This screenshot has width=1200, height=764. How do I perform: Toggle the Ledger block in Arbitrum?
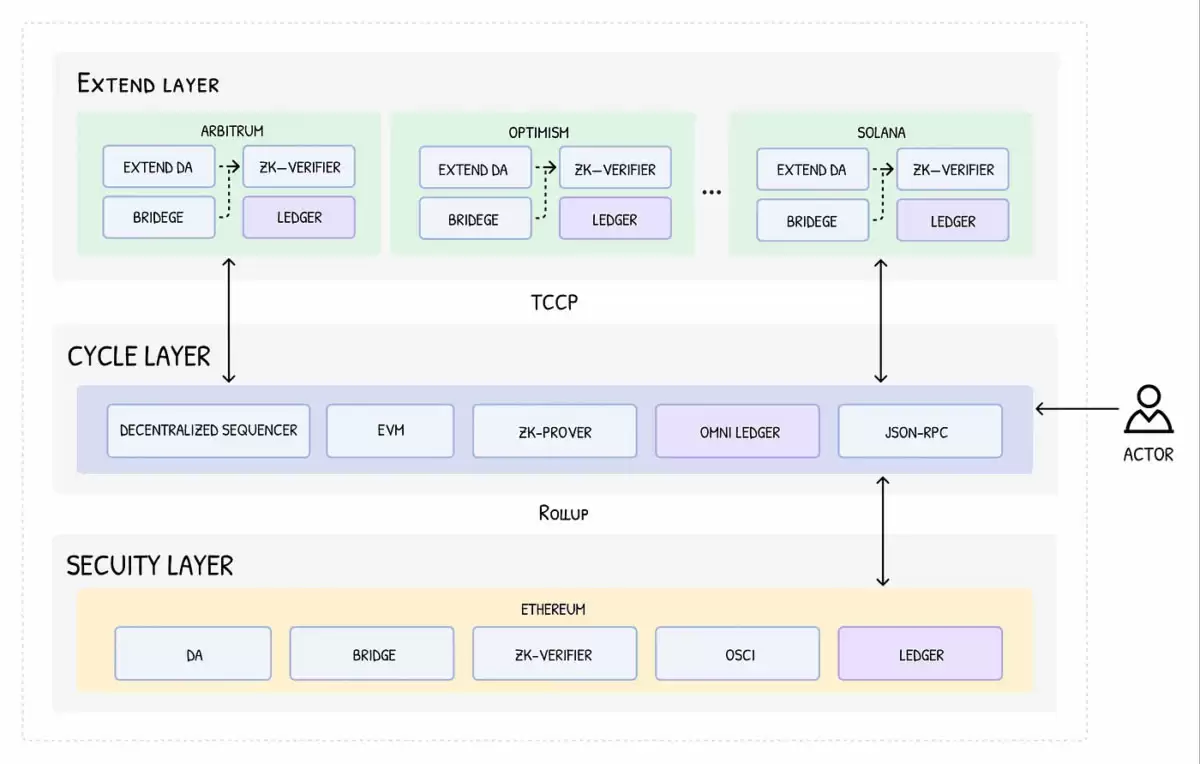point(298,217)
